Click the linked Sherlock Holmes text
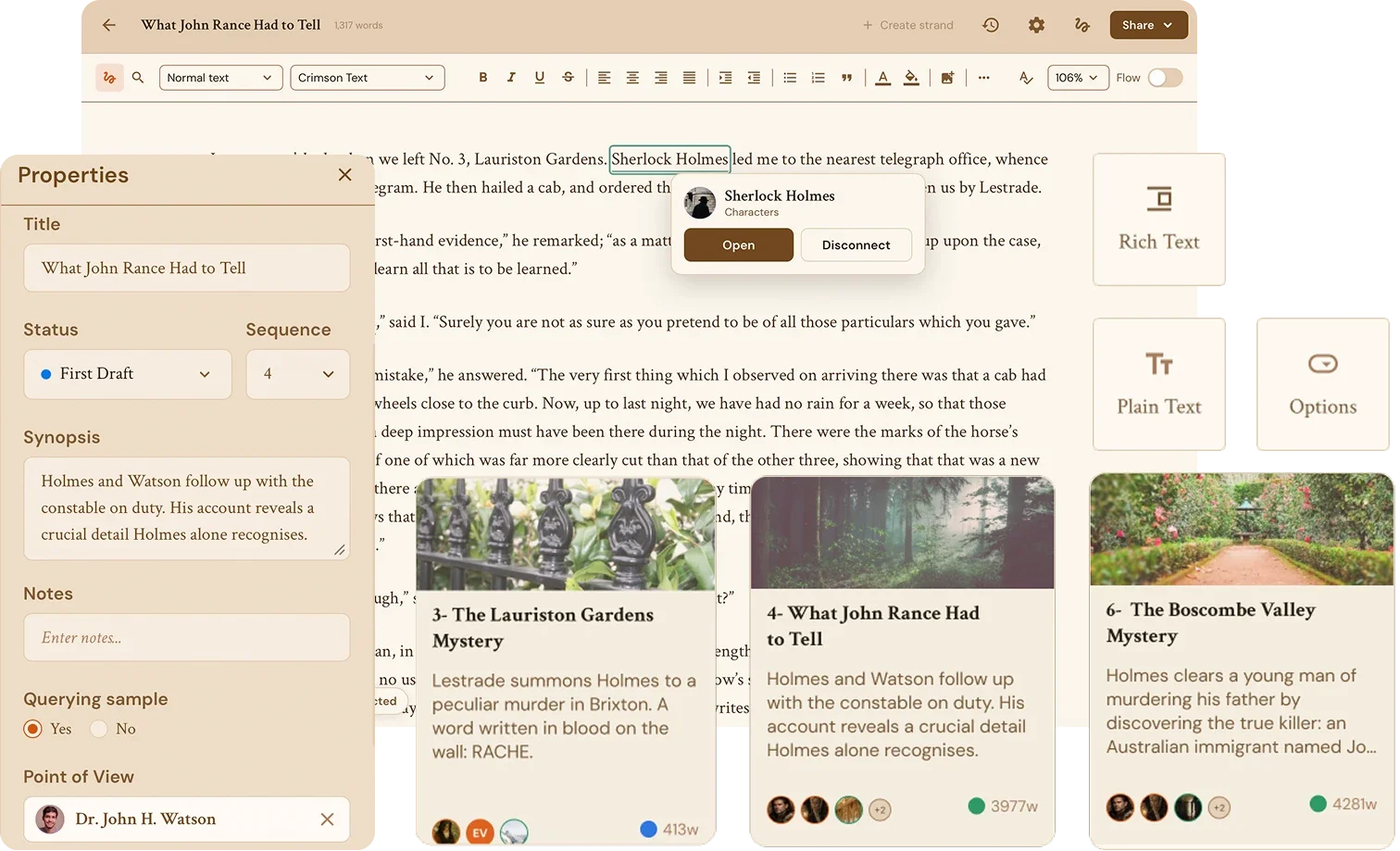The image size is (1400, 851). click(x=669, y=159)
